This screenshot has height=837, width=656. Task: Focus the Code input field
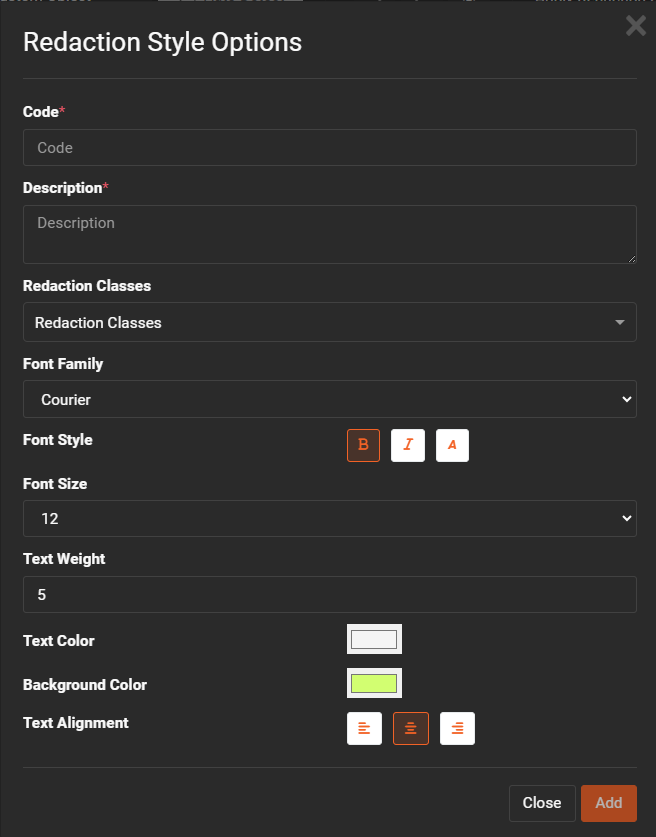point(329,148)
